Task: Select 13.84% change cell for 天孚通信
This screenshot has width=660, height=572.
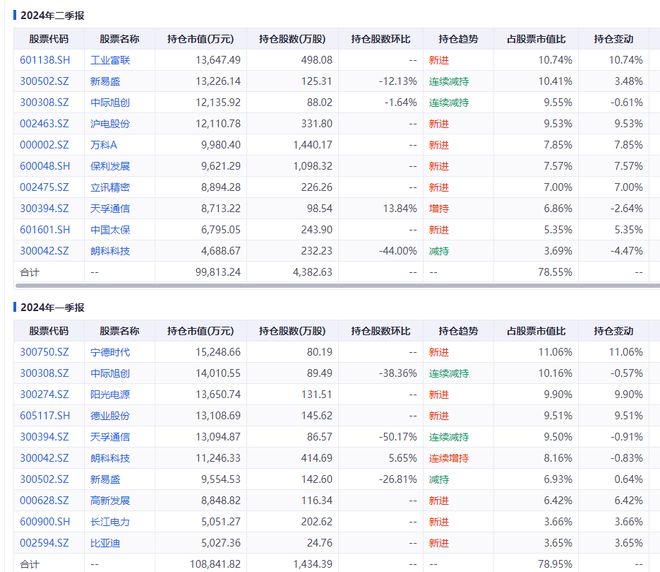Action: (400, 208)
